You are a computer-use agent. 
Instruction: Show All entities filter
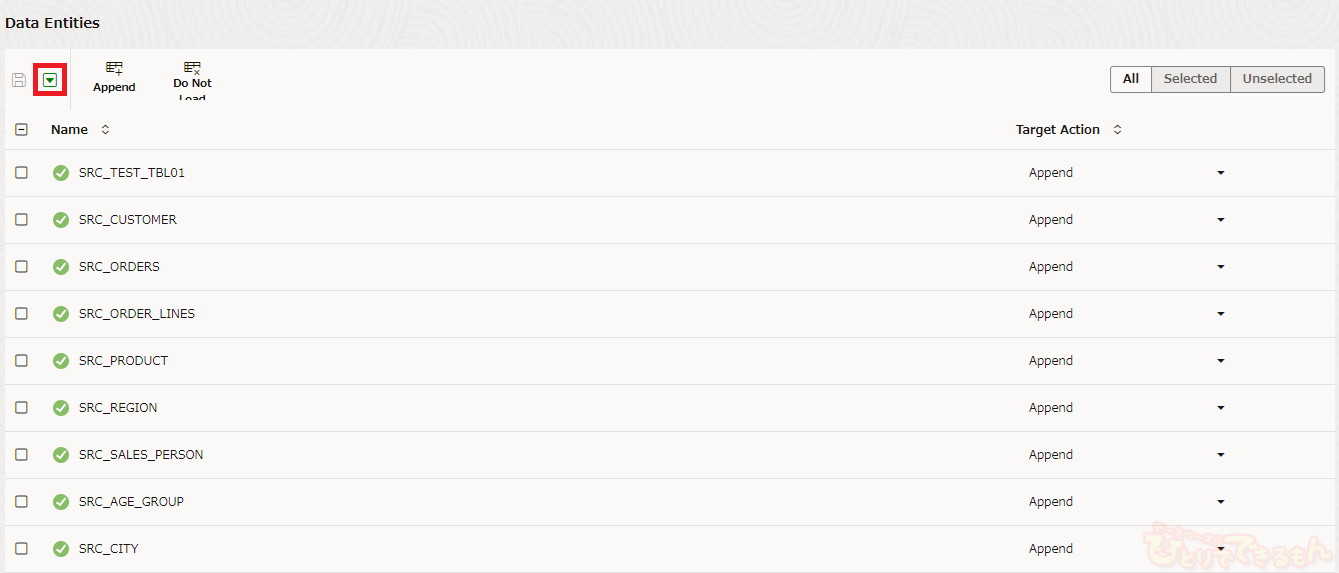(1131, 79)
